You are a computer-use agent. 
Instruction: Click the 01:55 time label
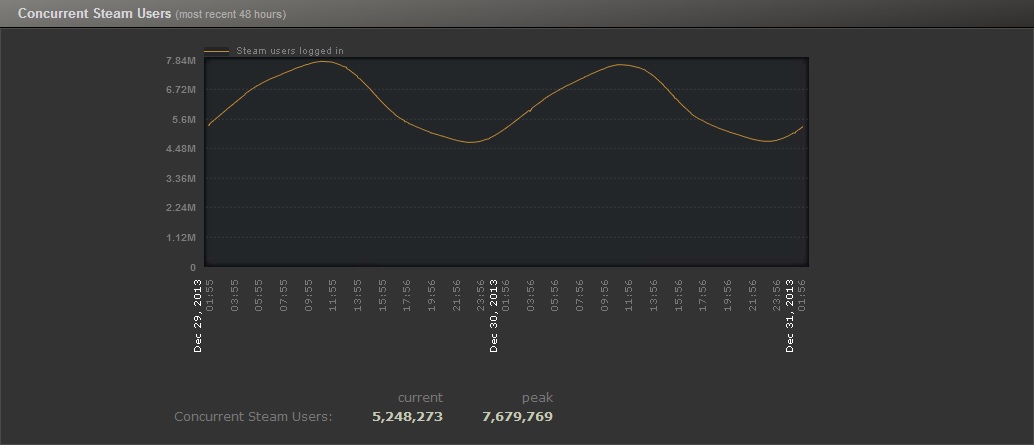click(x=210, y=294)
